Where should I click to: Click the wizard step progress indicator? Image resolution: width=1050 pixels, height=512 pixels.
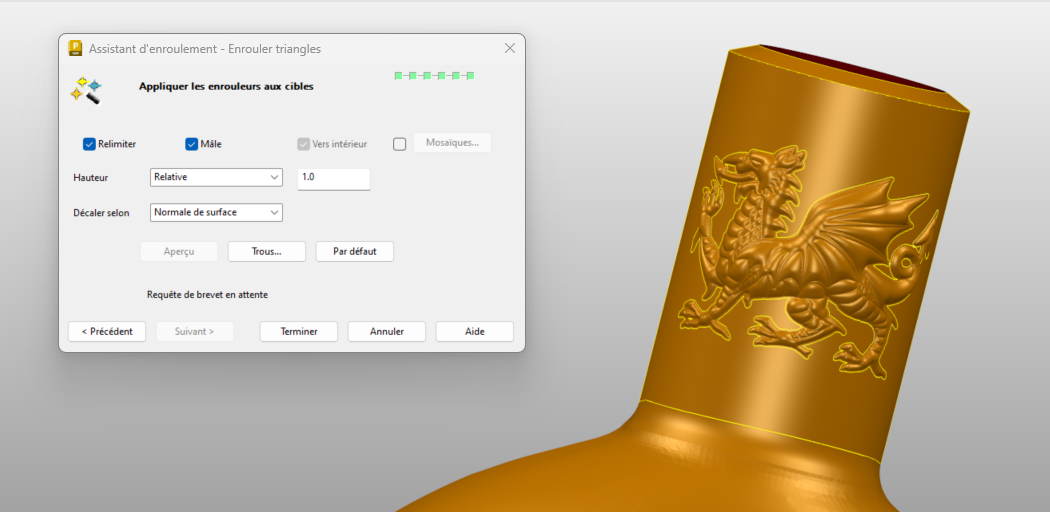point(434,76)
